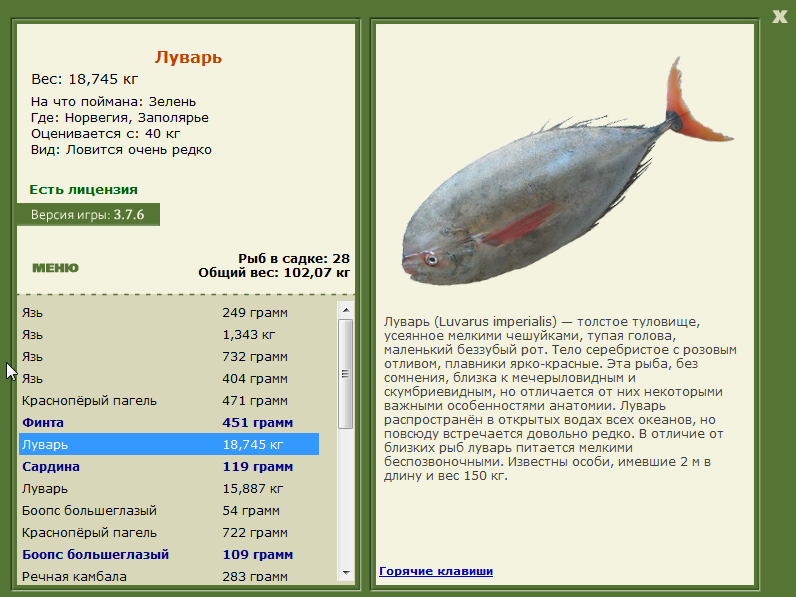
Task: Click the scroll down arrow of fish list
Action: pyautogui.click(x=346, y=573)
